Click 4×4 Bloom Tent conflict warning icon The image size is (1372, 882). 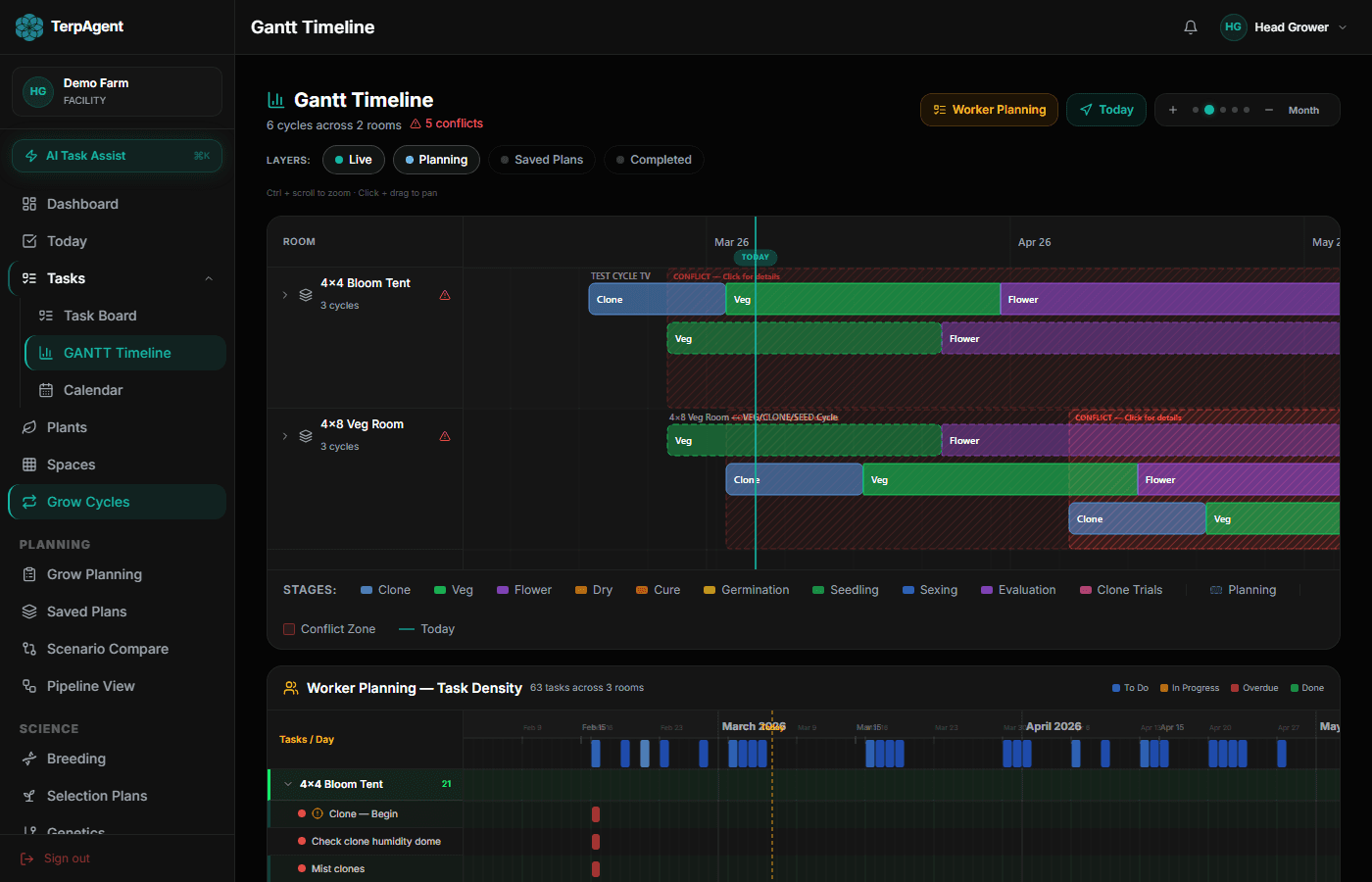click(445, 295)
